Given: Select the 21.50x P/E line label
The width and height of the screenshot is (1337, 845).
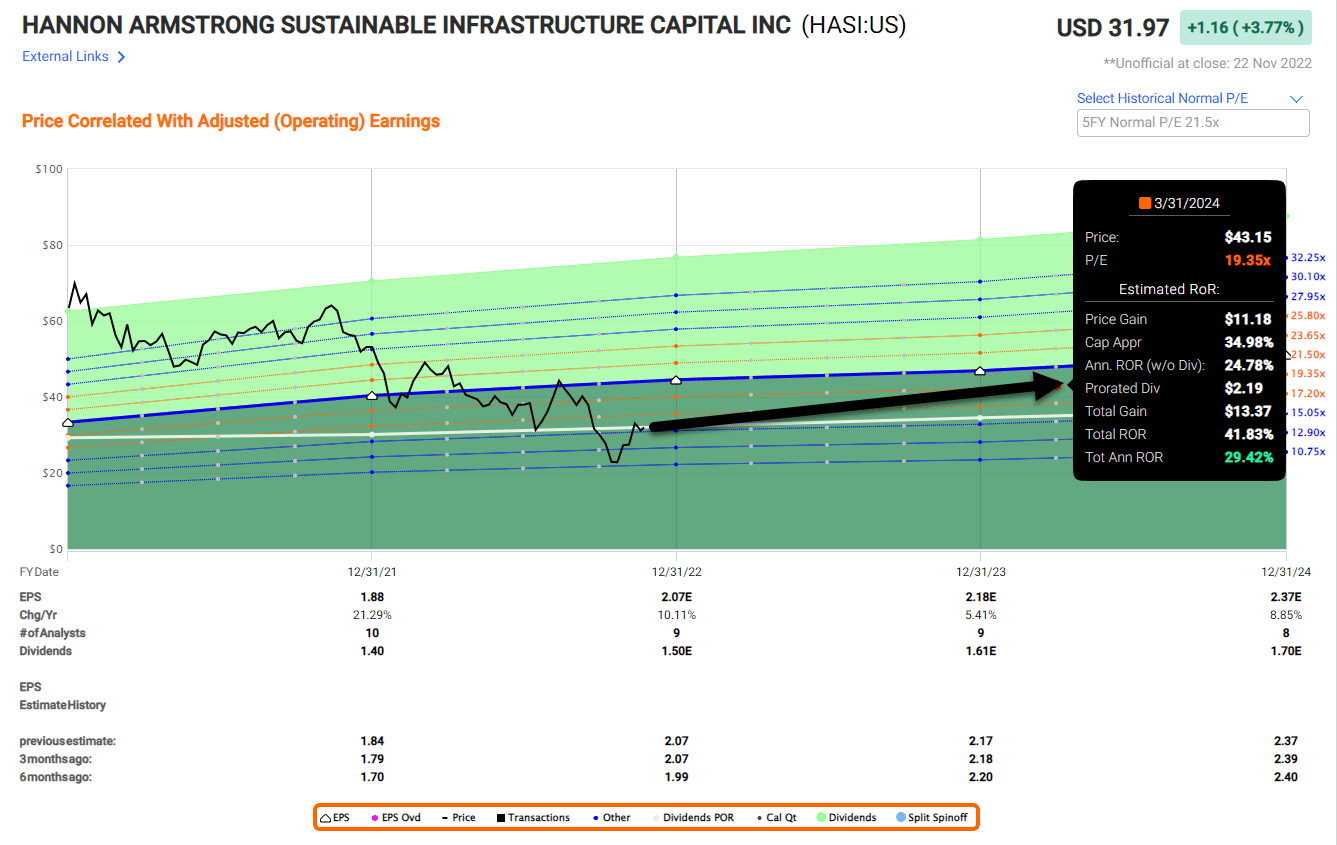Looking at the screenshot, I should 1308,355.
